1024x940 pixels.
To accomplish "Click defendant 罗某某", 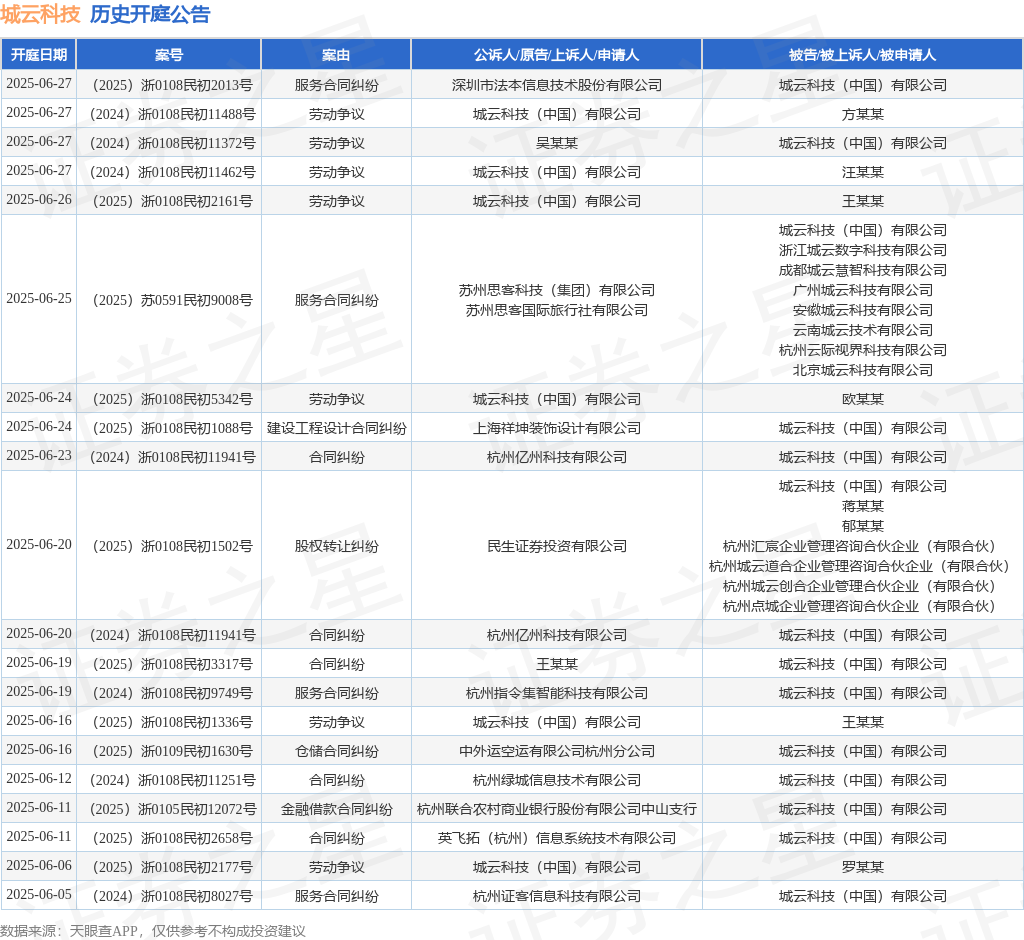I will pyautogui.click(x=862, y=867).
